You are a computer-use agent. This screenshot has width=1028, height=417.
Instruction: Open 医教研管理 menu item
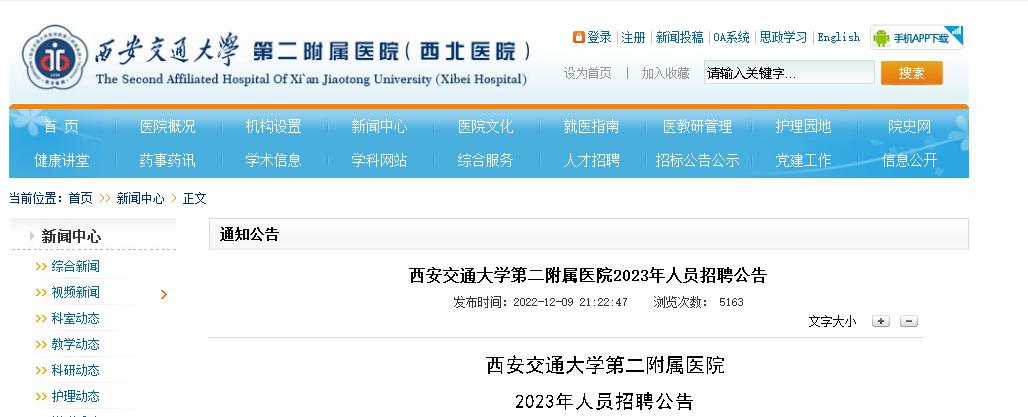(698, 127)
